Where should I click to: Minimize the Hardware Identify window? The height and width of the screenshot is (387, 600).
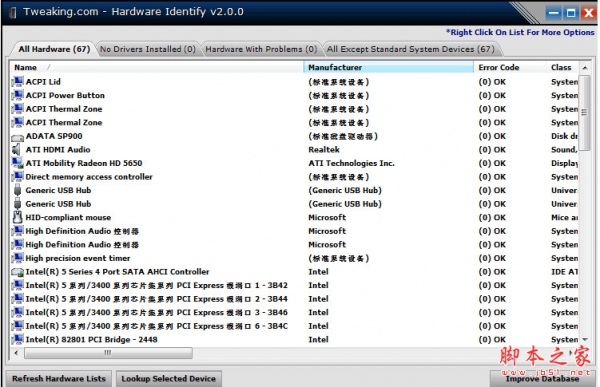(553, 13)
